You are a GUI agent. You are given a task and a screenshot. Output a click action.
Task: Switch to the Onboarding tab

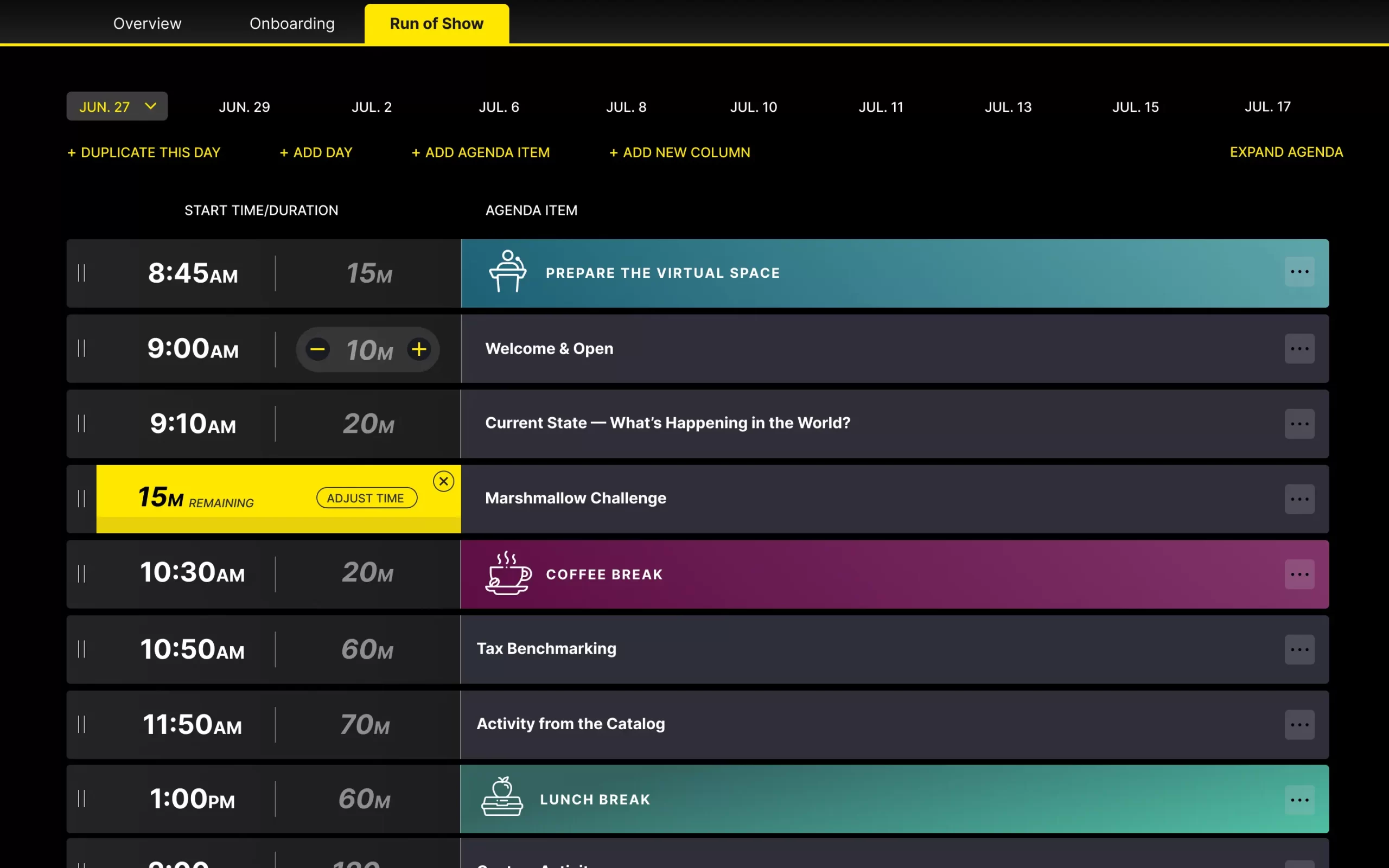point(292,23)
